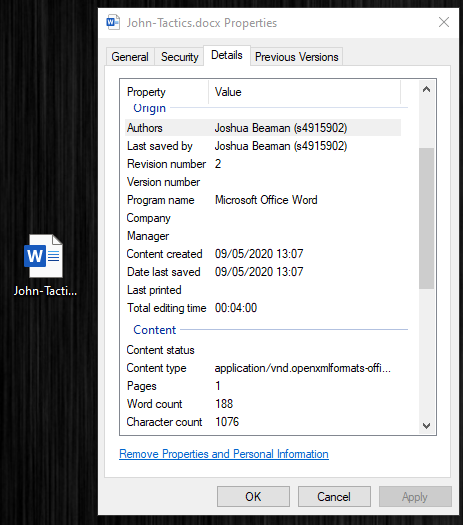Viewport: 463px width, 525px height.
Task: Select the Revision number property
Action: [x=166, y=164]
